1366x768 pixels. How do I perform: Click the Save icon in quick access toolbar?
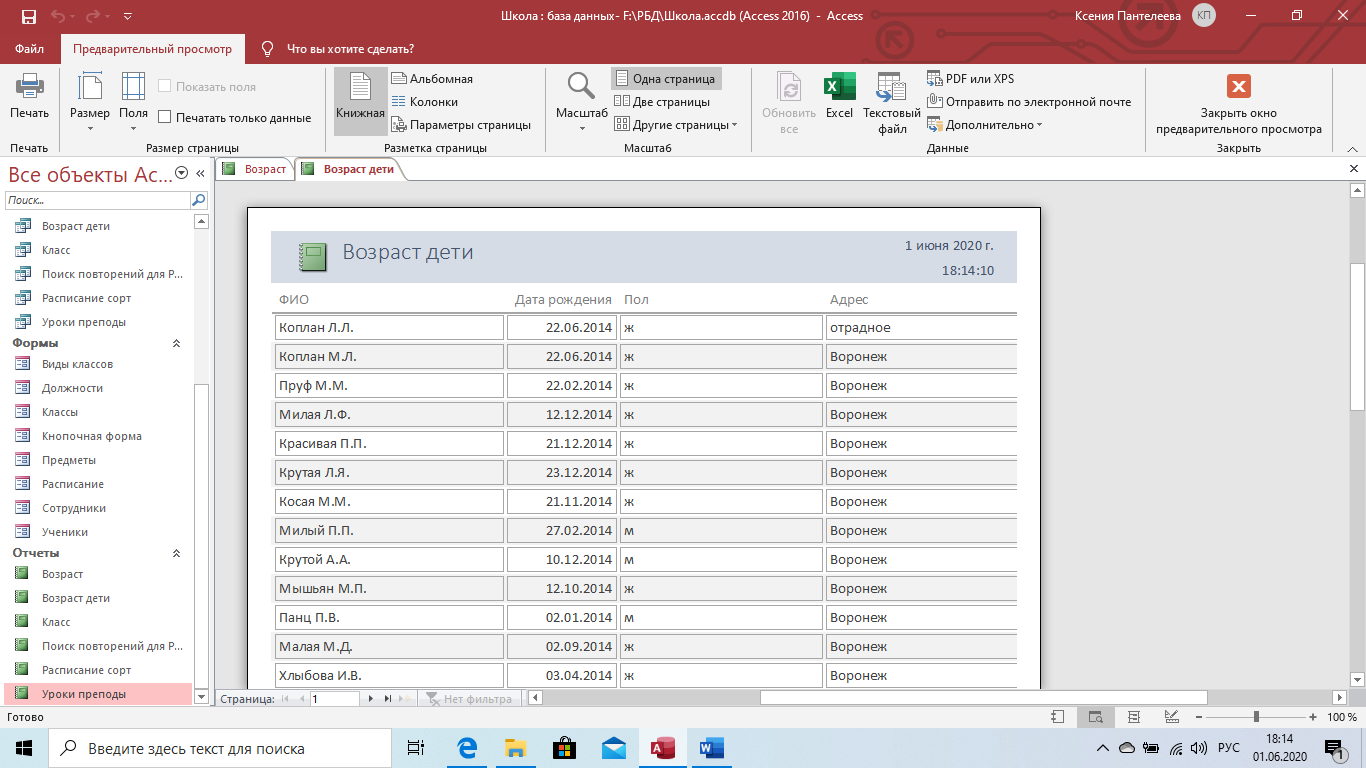pyautogui.click(x=28, y=16)
